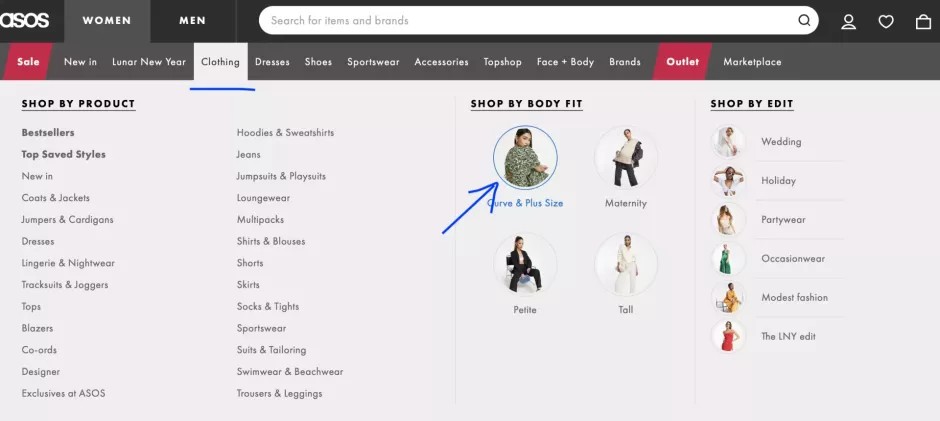Click the Partywear edit thumbnail
The height and width of the screenshot is (421, 940).
(x=728, y=219)
